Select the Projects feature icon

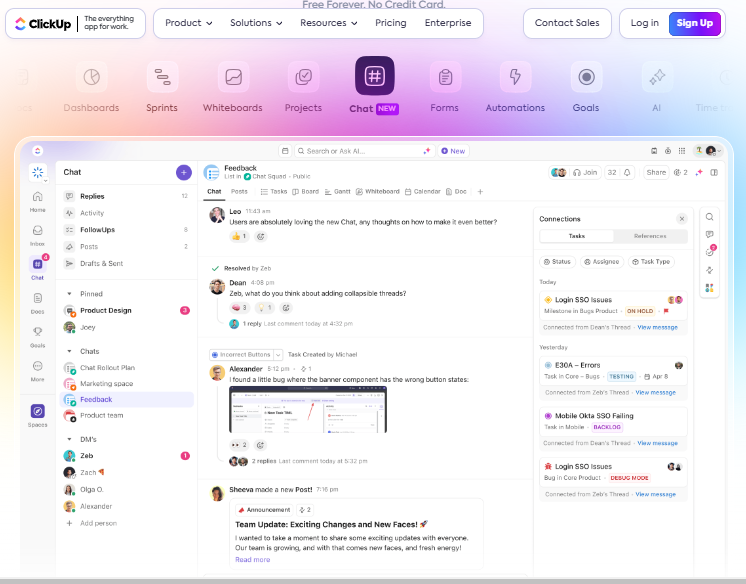[304, 77]
